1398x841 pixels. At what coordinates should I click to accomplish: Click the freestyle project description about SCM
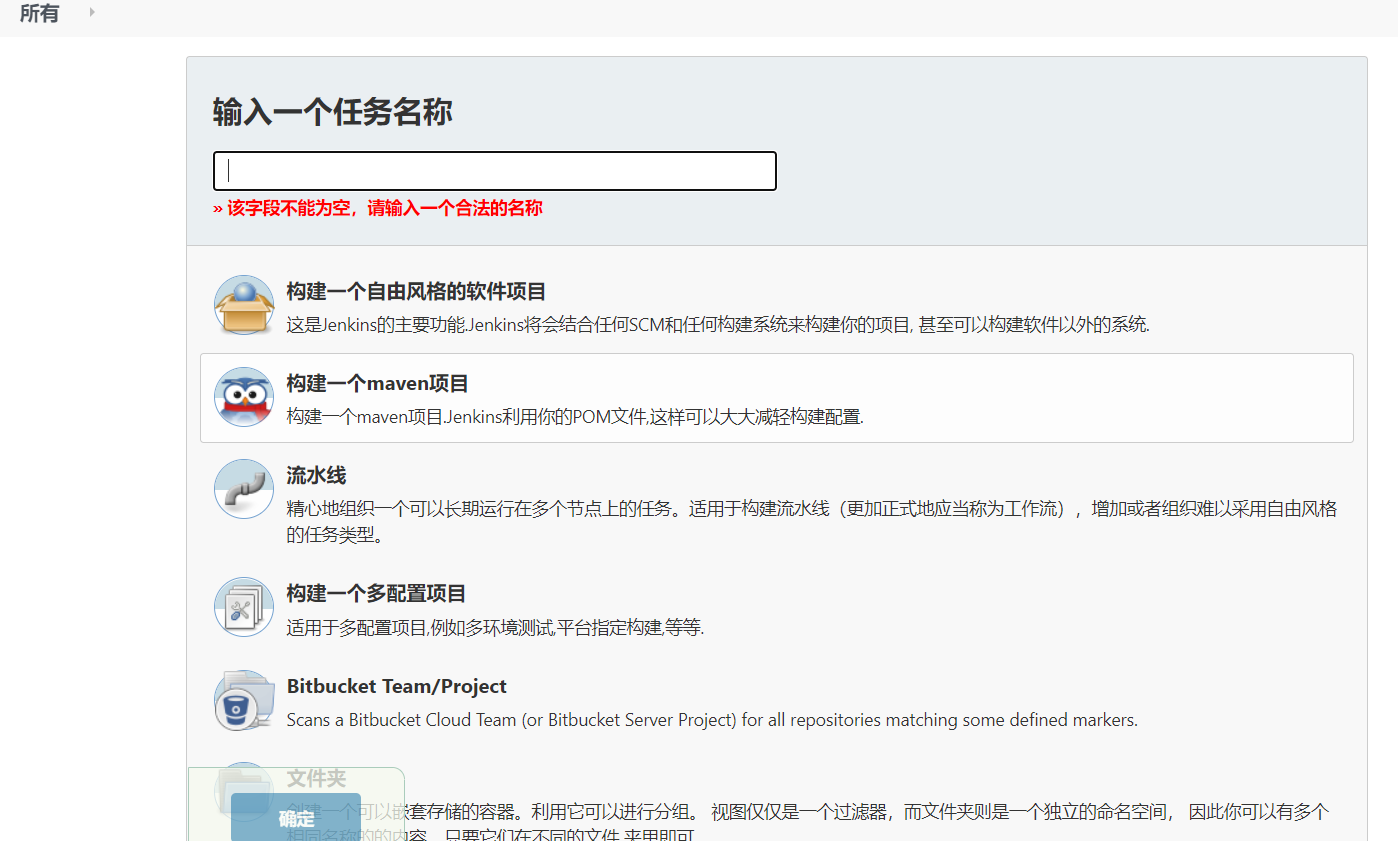click(x=718, y=325)
